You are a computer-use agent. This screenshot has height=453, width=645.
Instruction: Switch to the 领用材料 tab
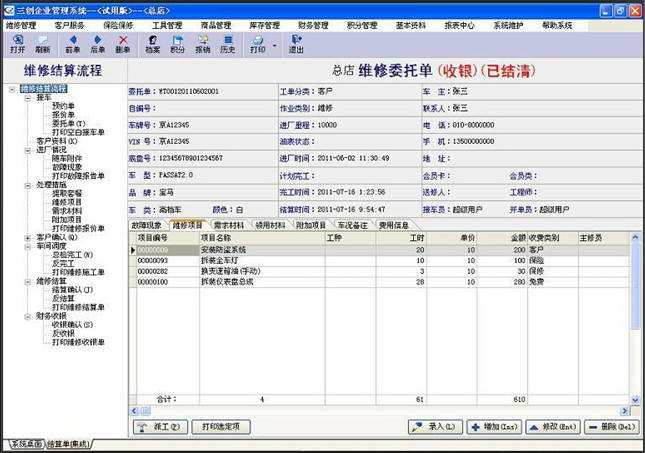(270, 225)
